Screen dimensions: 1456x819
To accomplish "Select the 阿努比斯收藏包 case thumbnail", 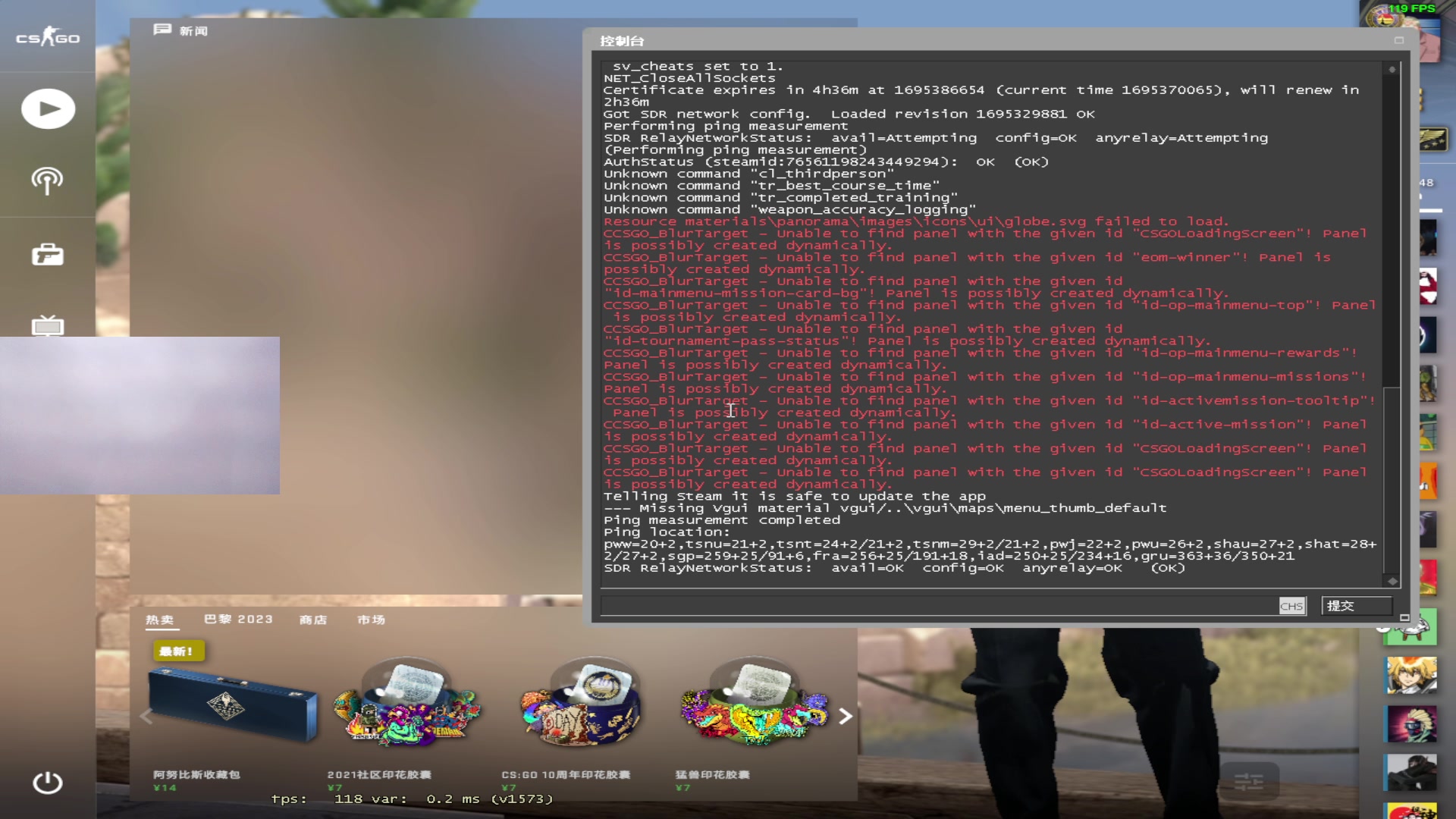I will point(232,705).
